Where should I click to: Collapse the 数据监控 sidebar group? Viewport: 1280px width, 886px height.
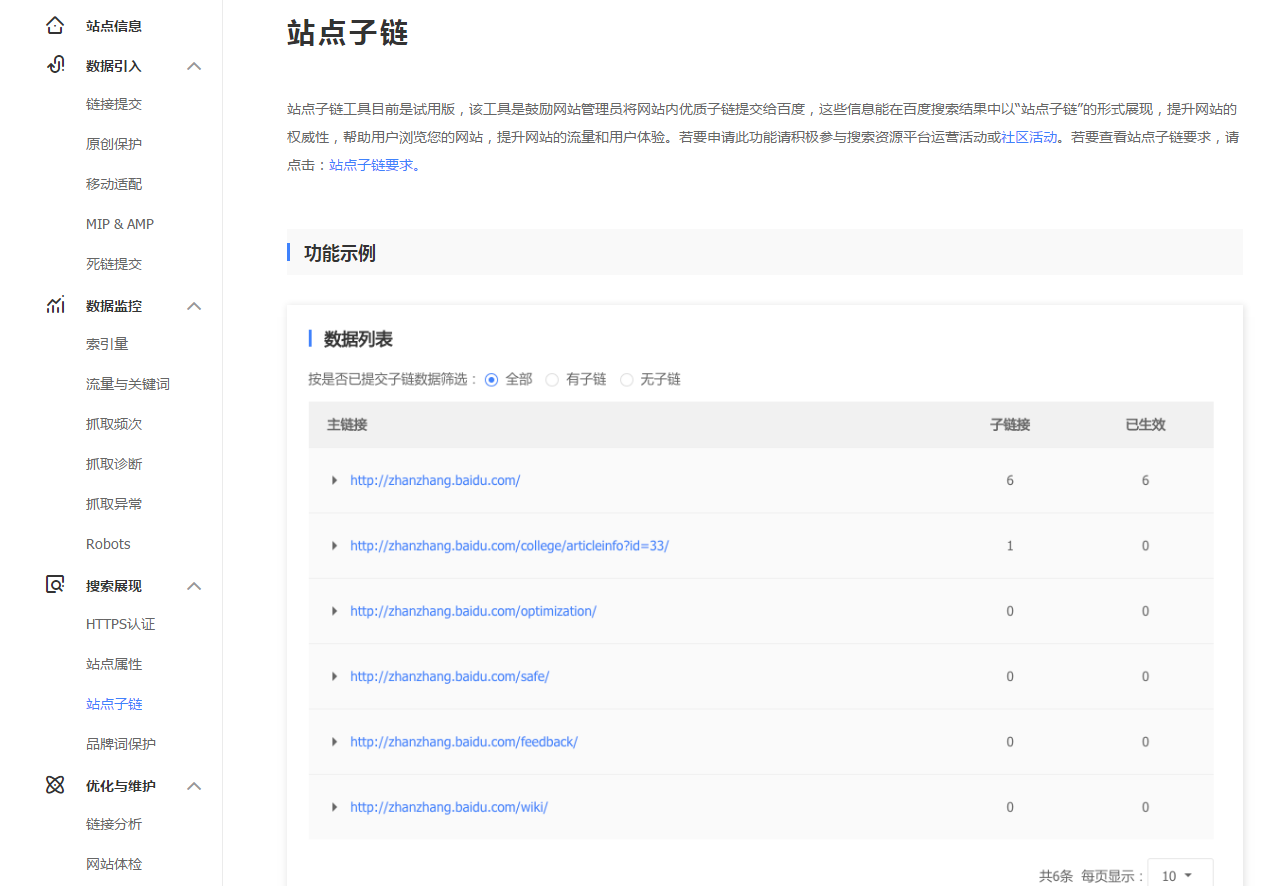coord(194,305)
